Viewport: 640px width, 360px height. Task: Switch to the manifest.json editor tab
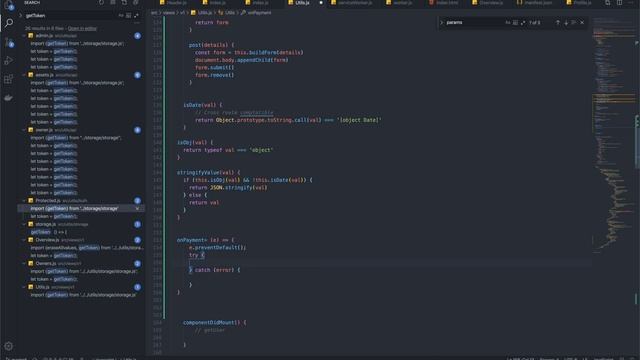tap(535, 3)
